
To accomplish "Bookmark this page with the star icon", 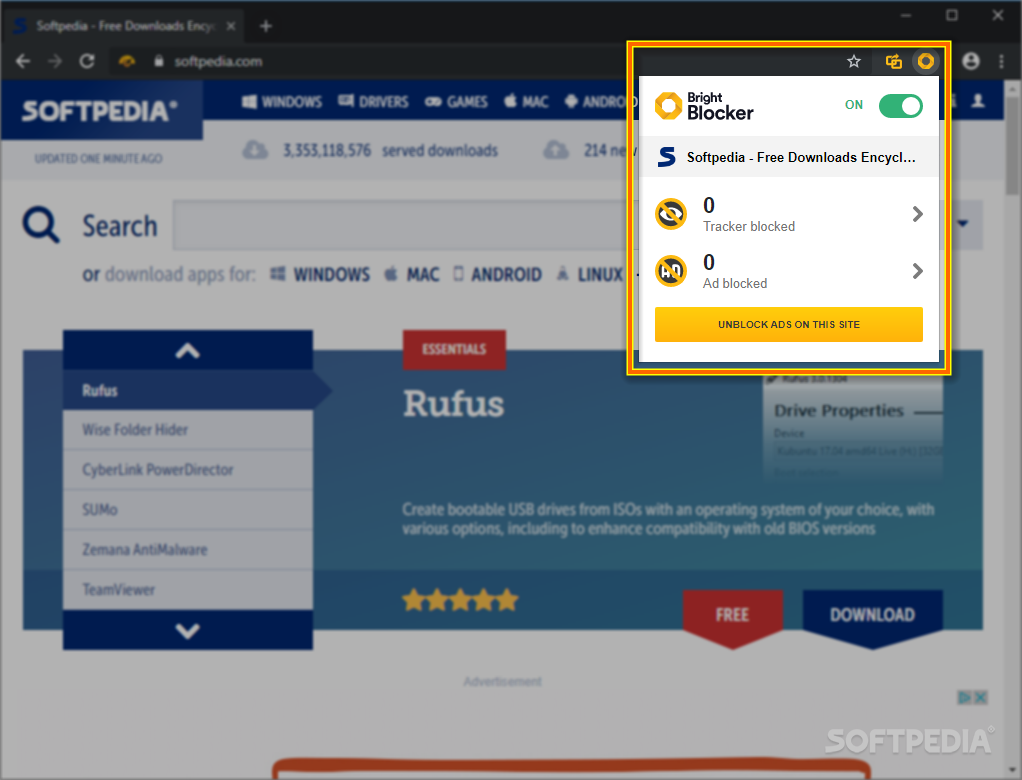I will [854, 61].
